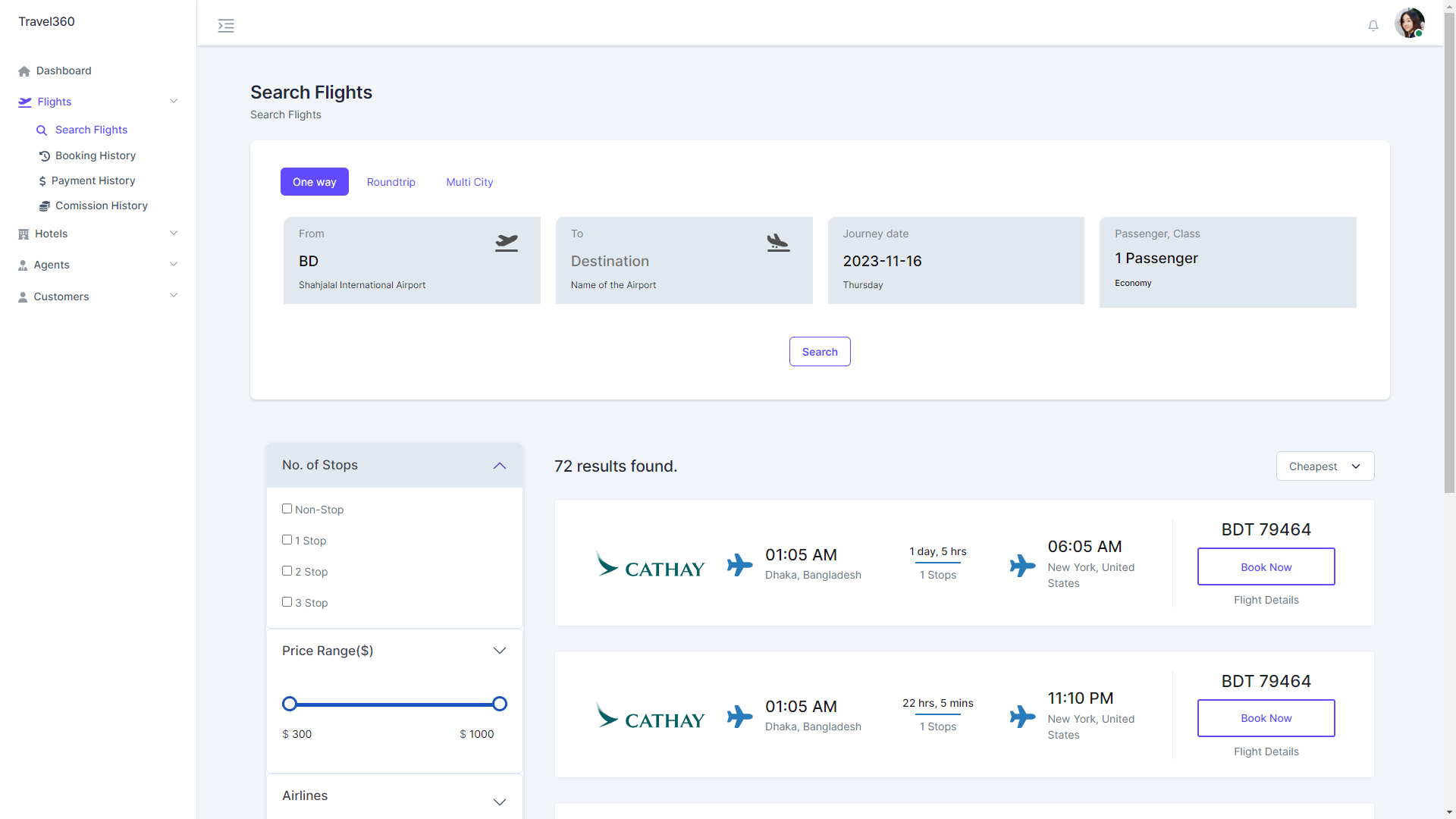Click the Flights plane icon in sidebar
1456x819 pixels.
click(25, 102)
